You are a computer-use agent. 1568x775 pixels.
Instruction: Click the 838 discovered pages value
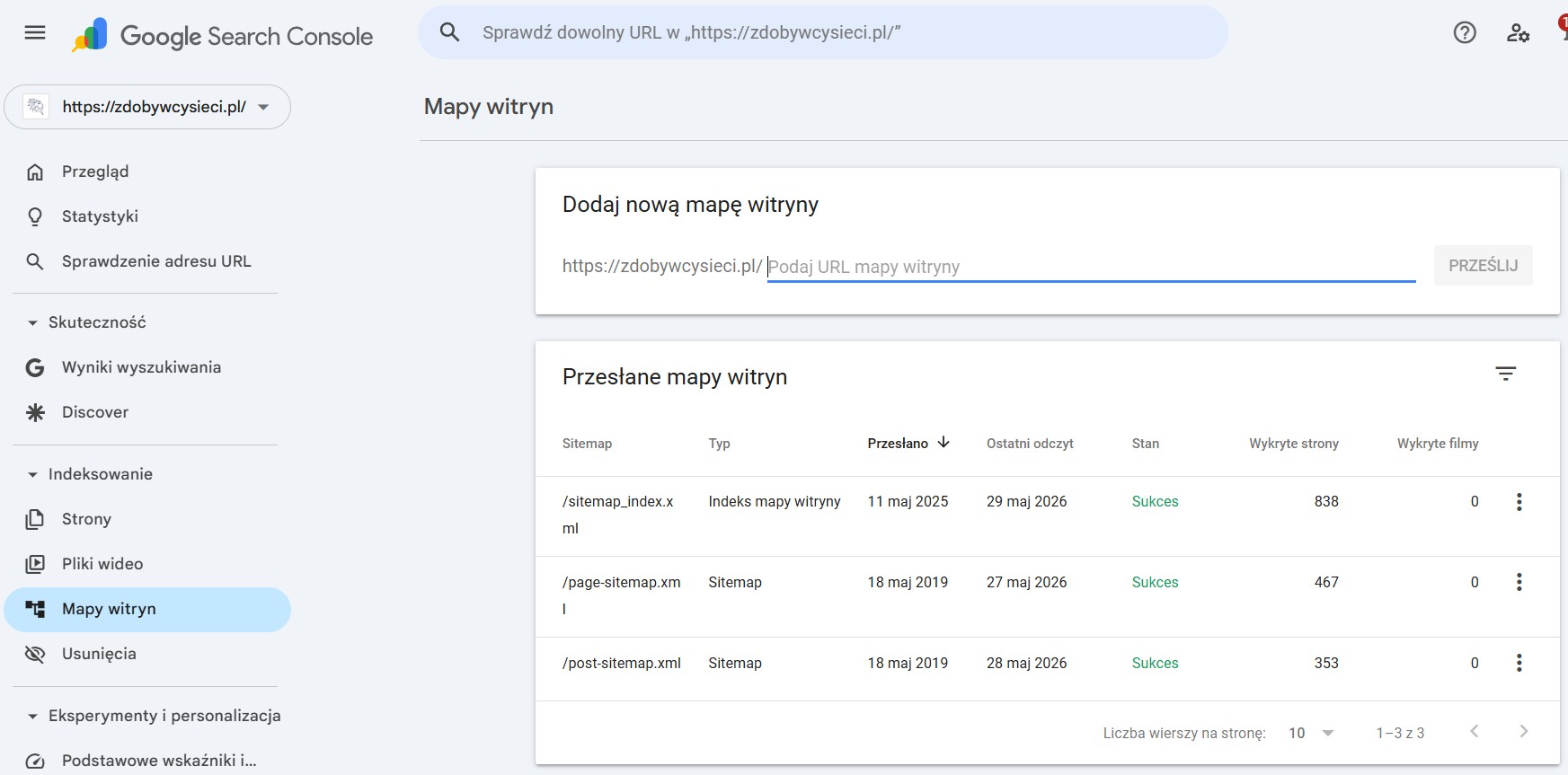tap(1326, 502)
